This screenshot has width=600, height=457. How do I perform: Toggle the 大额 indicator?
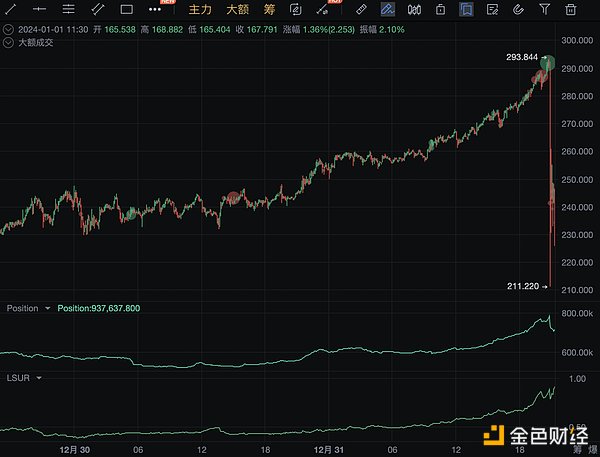click(235, 9)
